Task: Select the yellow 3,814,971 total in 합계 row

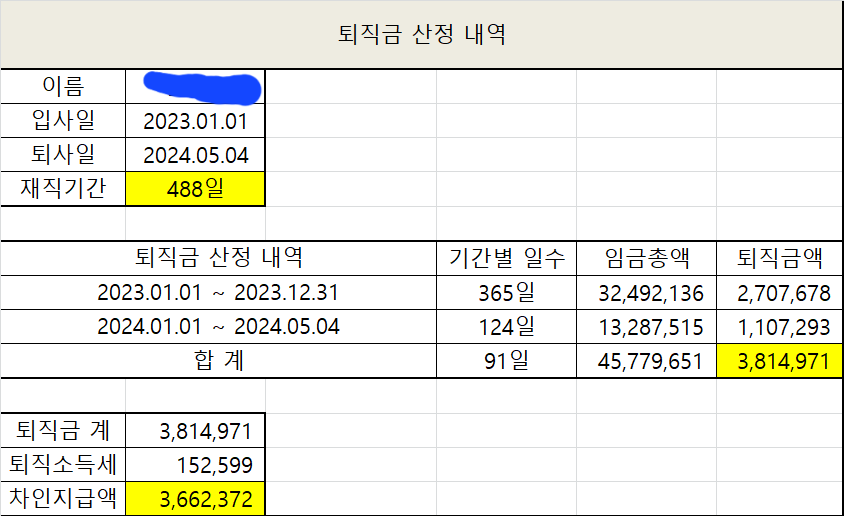Action: [779, 361]
